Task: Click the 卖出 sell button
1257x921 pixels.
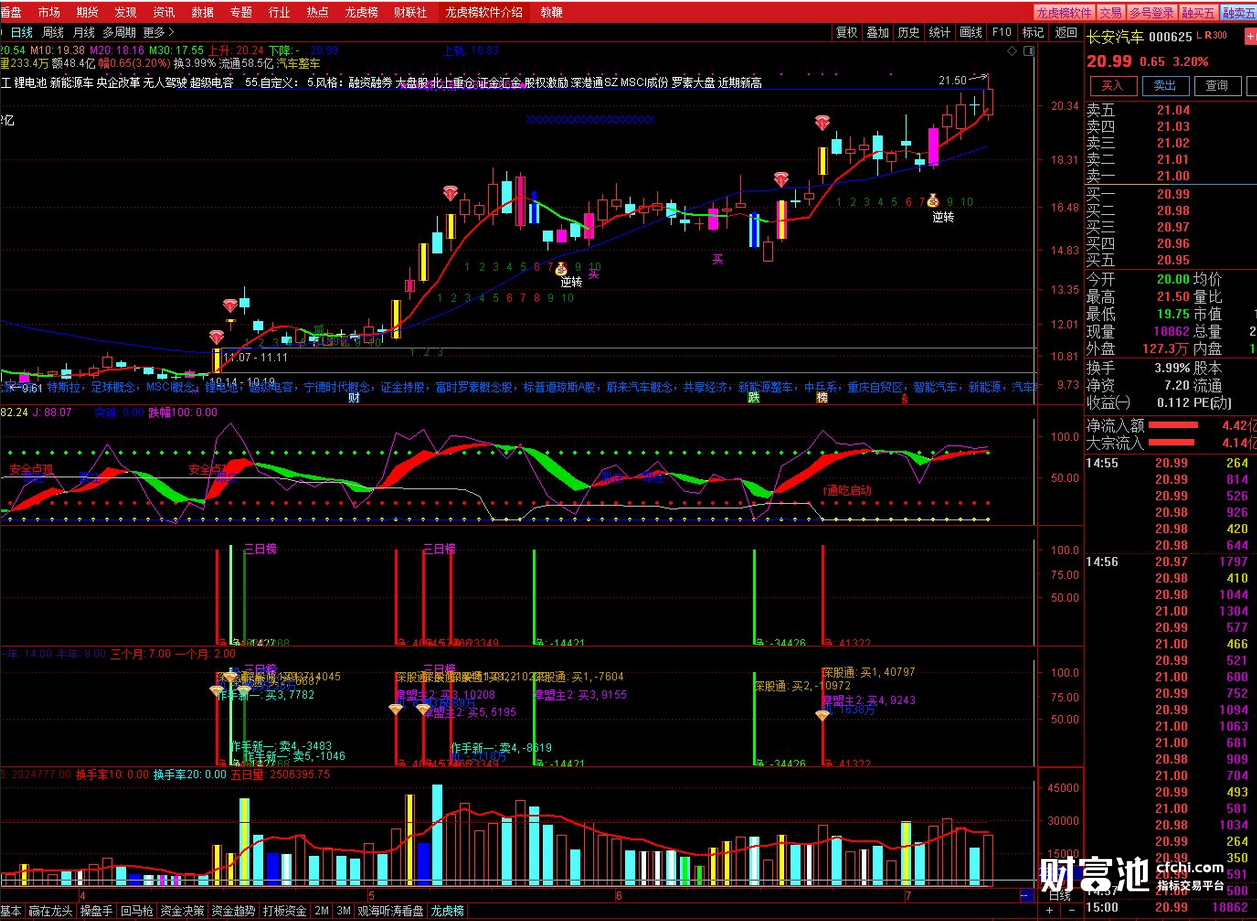Action: tap(1164, 86)
